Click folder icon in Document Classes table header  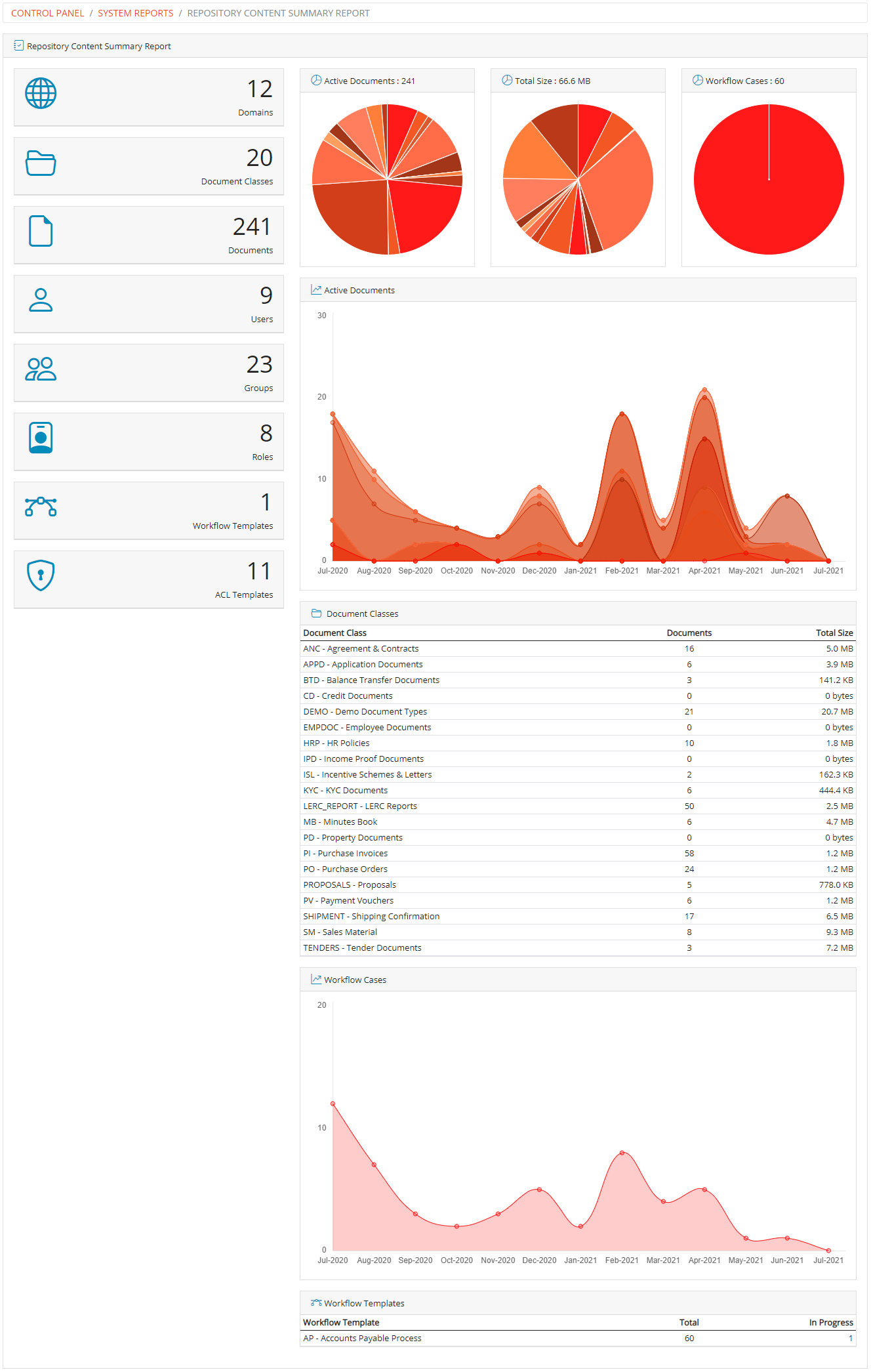pyautogui.click(x=316, y=613)
